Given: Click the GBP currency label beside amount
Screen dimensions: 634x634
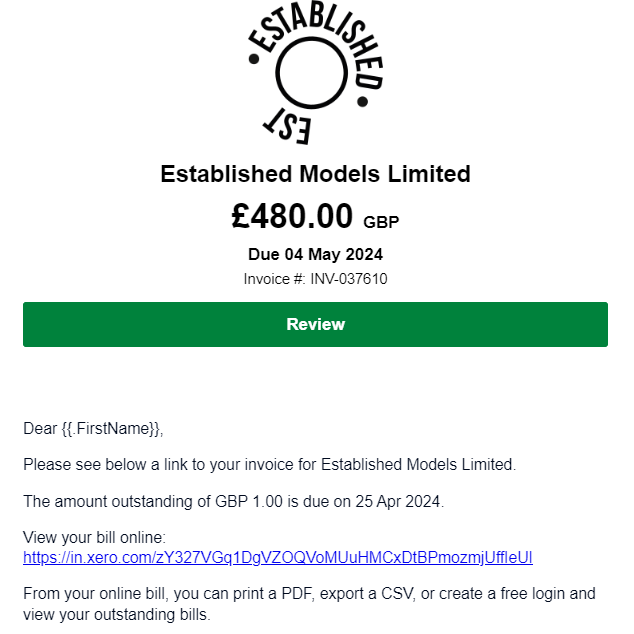Looking at the screenshot, I should point(381,222).
